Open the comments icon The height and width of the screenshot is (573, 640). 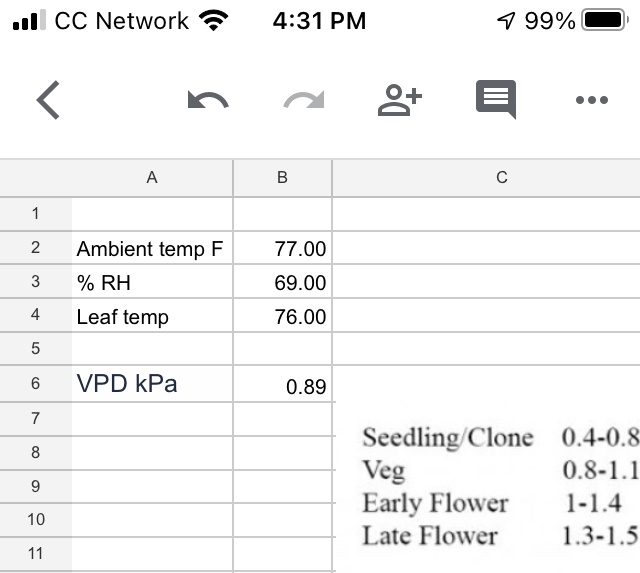(x=496, y=100)
